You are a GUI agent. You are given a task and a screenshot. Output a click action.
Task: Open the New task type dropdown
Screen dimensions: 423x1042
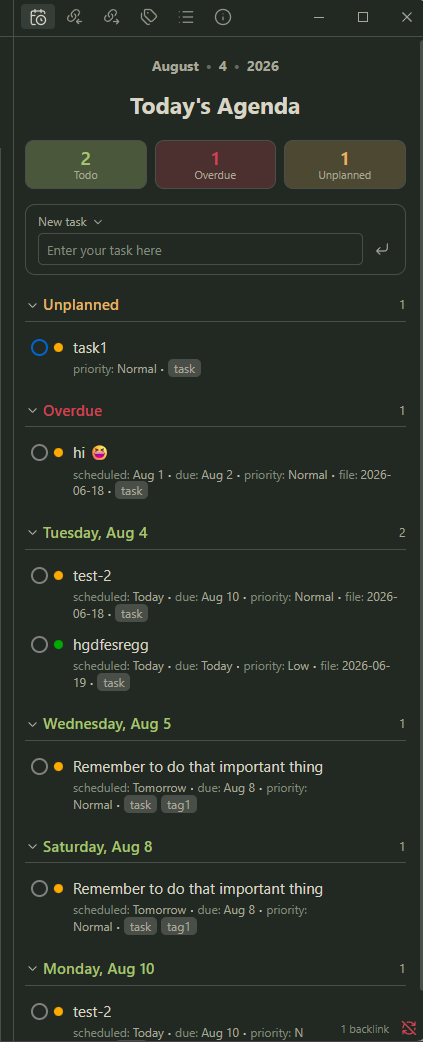70,222
